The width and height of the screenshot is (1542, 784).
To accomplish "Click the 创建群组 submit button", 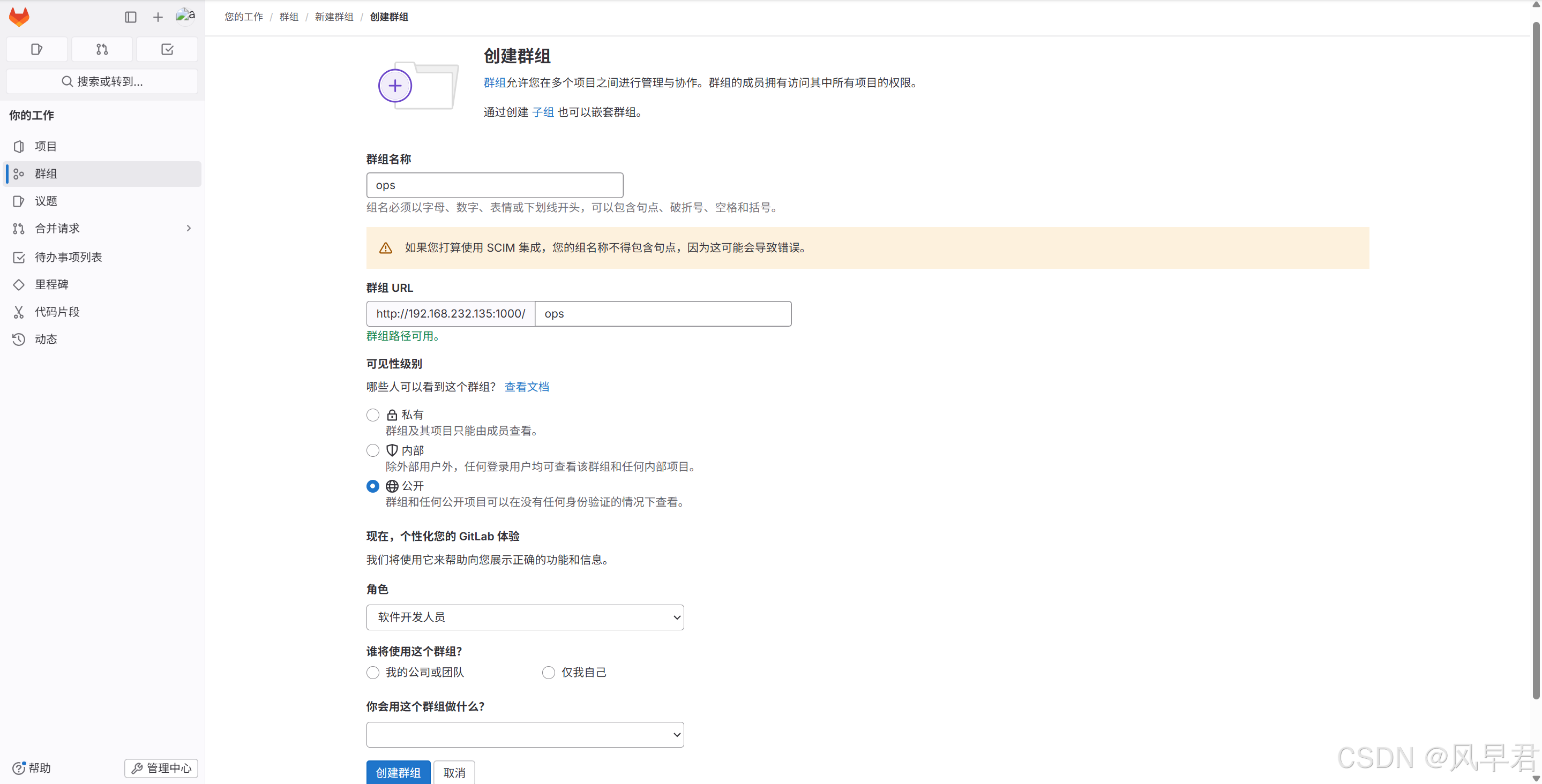I will (398, 772).
